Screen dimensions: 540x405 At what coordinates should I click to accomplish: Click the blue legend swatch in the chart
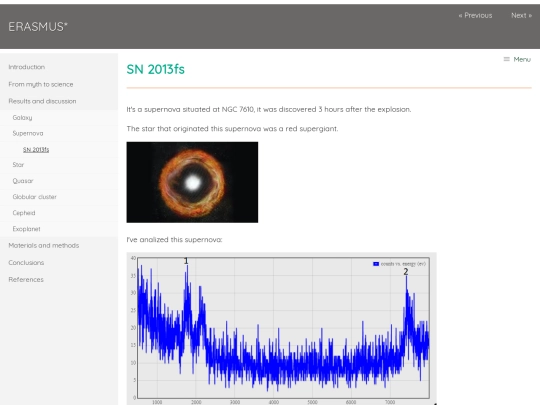376,264
